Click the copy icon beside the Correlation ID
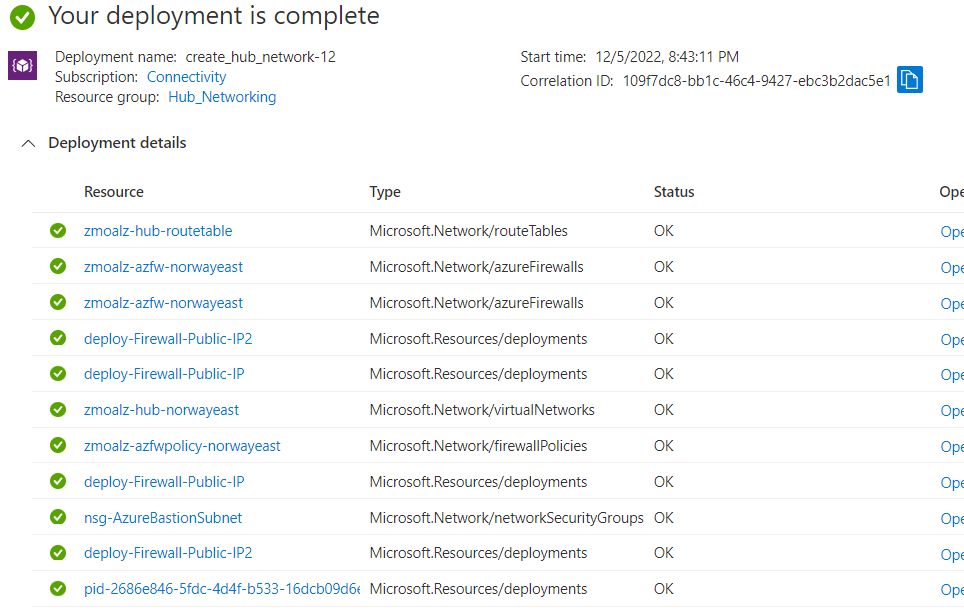The width and height of the screenshot is (964, 615). [909, 79]
